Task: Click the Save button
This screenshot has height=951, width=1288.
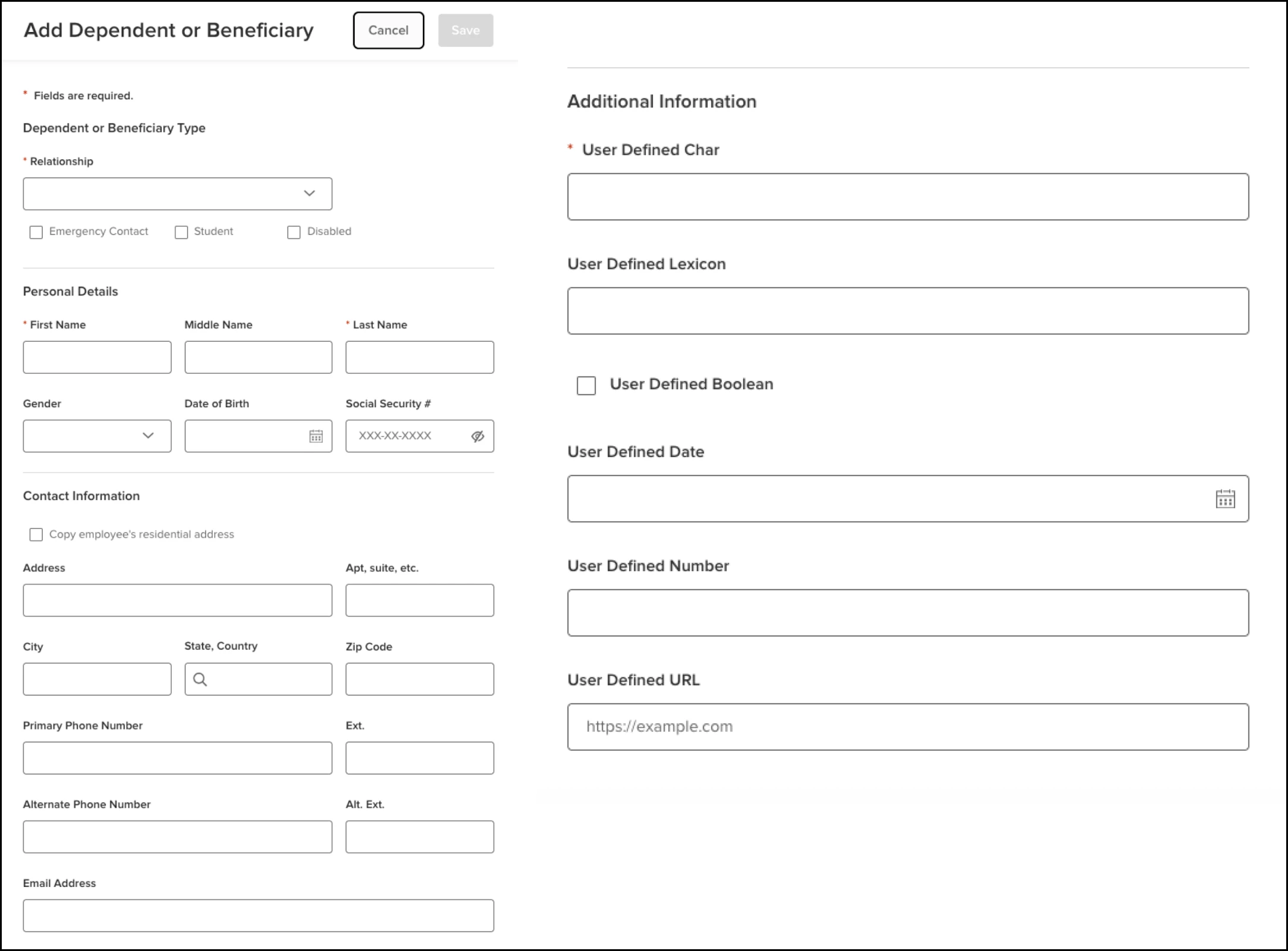Action: [465, 30]
